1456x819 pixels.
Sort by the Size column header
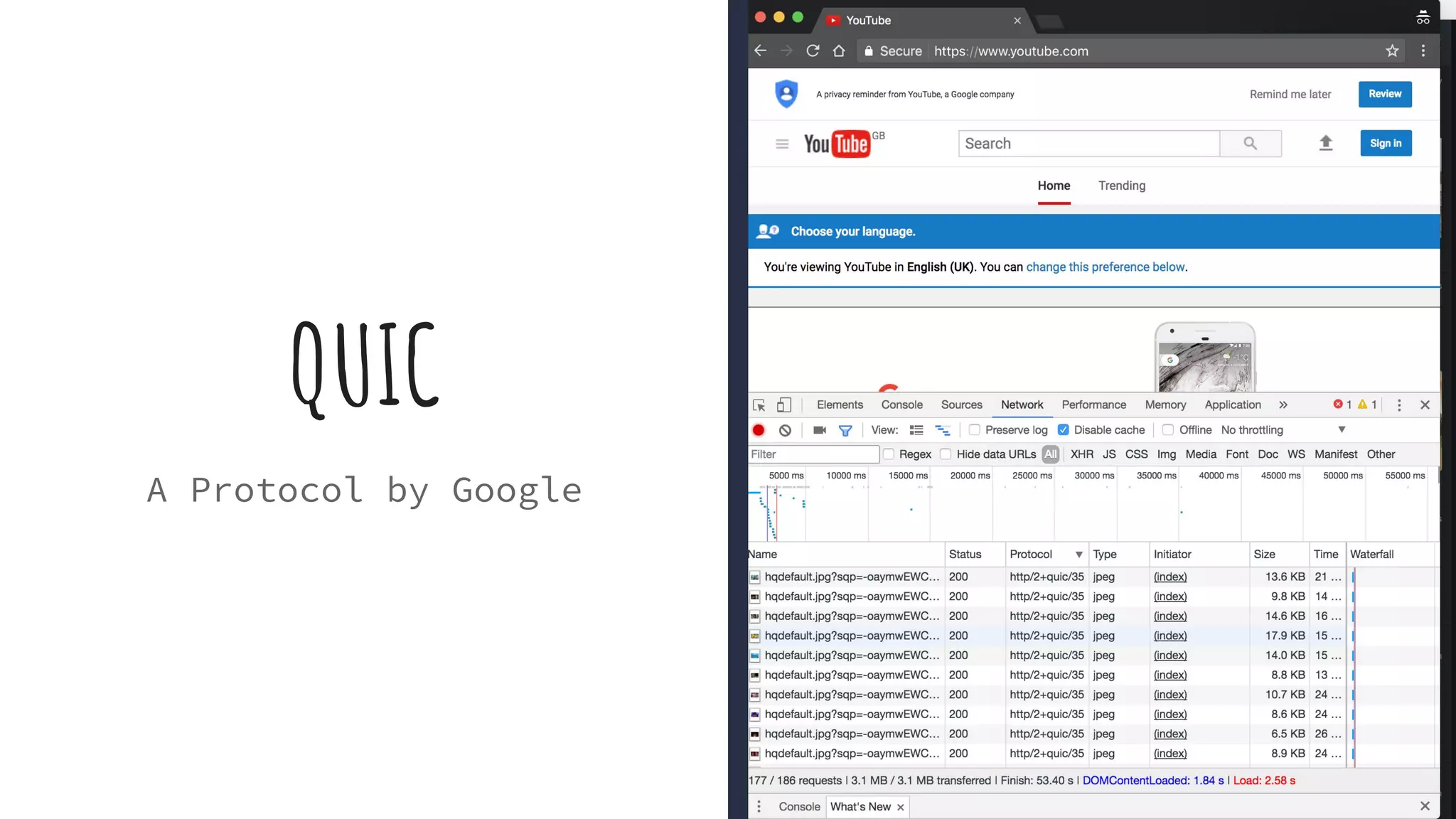(1279, 555)
